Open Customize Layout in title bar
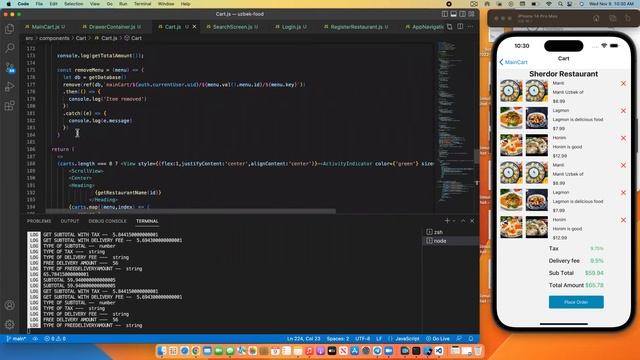 coord(471,14)
